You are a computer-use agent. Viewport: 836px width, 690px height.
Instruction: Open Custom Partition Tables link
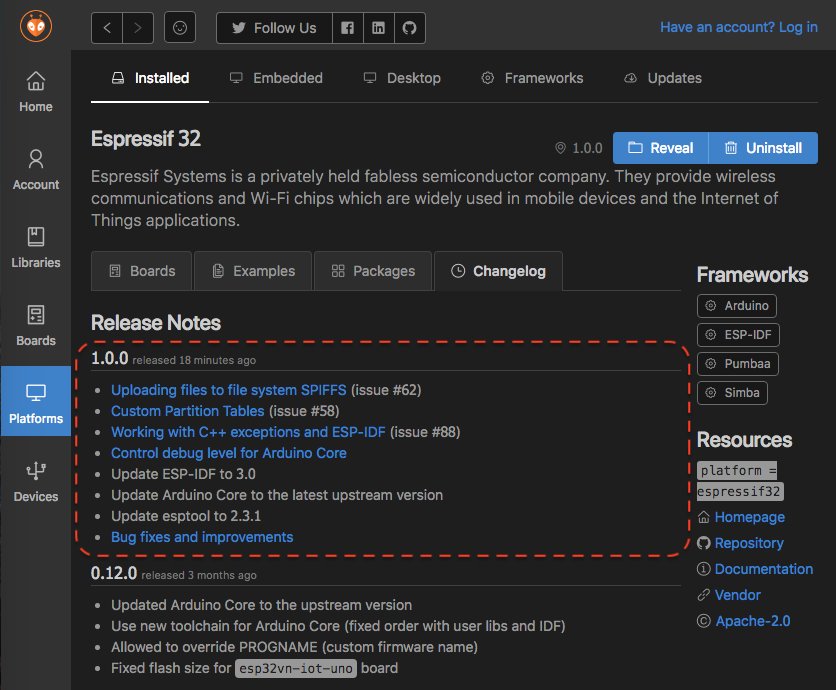coord(188,411)
